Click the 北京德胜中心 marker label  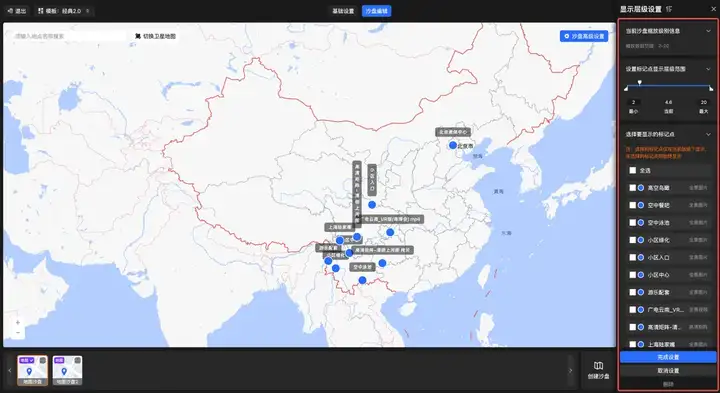point(453,132)
